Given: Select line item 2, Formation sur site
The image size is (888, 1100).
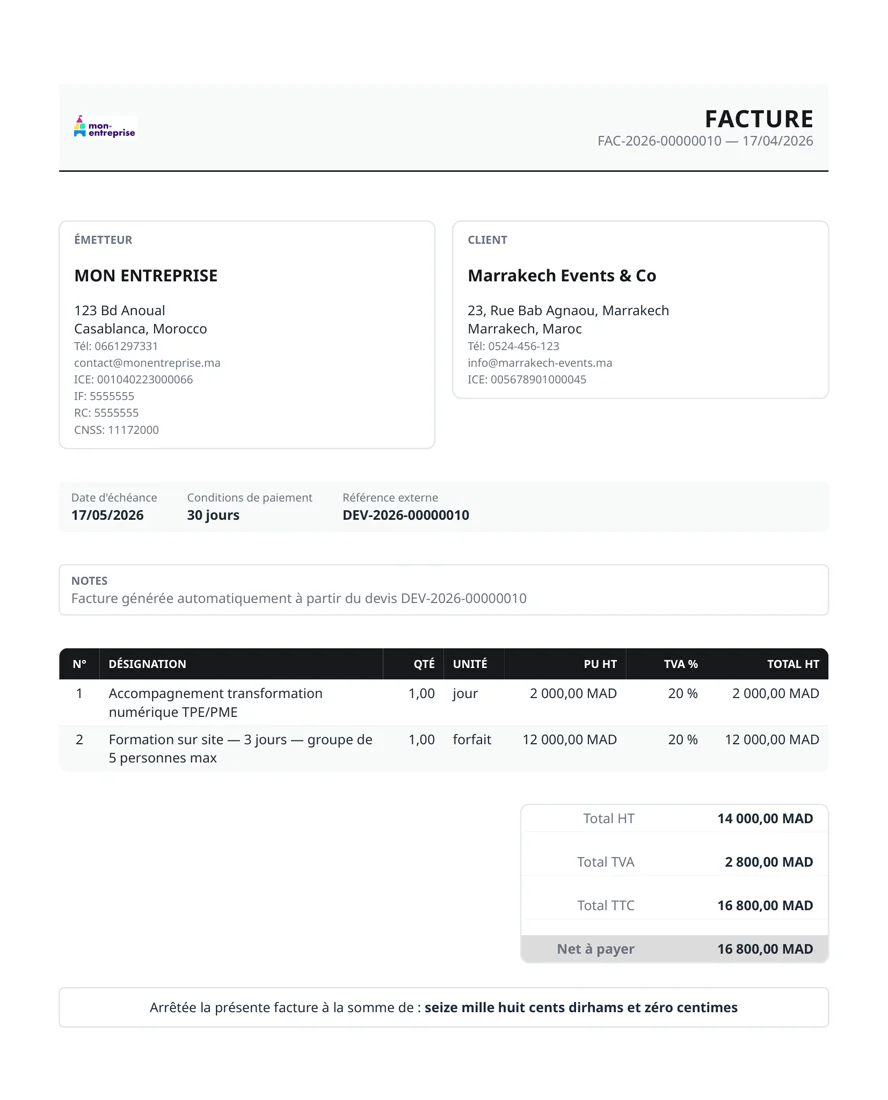Looking at the screenshot, I should (x=240, y=748).
